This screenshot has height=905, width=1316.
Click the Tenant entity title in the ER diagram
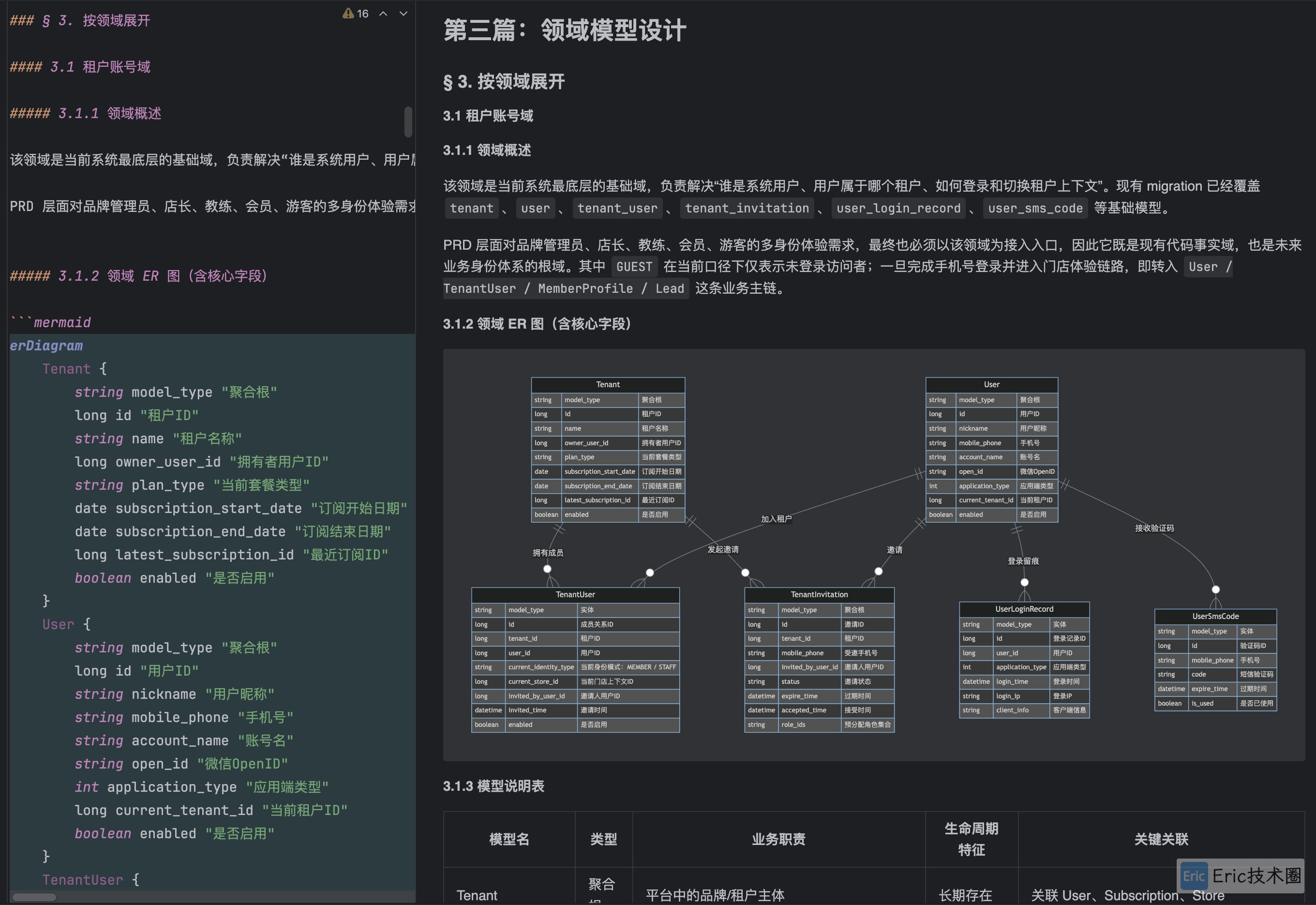pyautogui.click(x=608, y=384)
